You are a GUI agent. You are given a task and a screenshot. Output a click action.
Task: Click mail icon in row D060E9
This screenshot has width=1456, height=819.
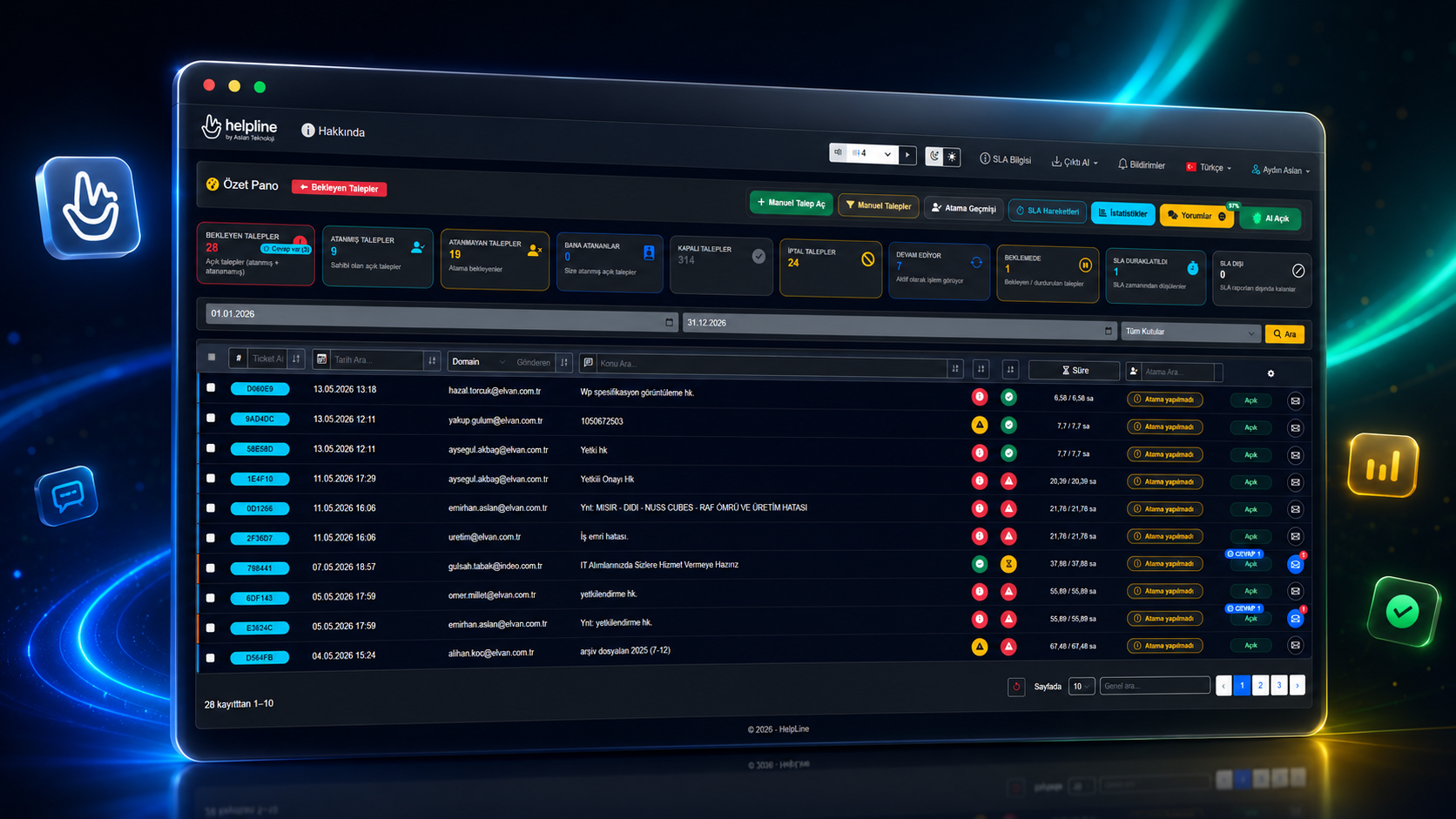1295,400
